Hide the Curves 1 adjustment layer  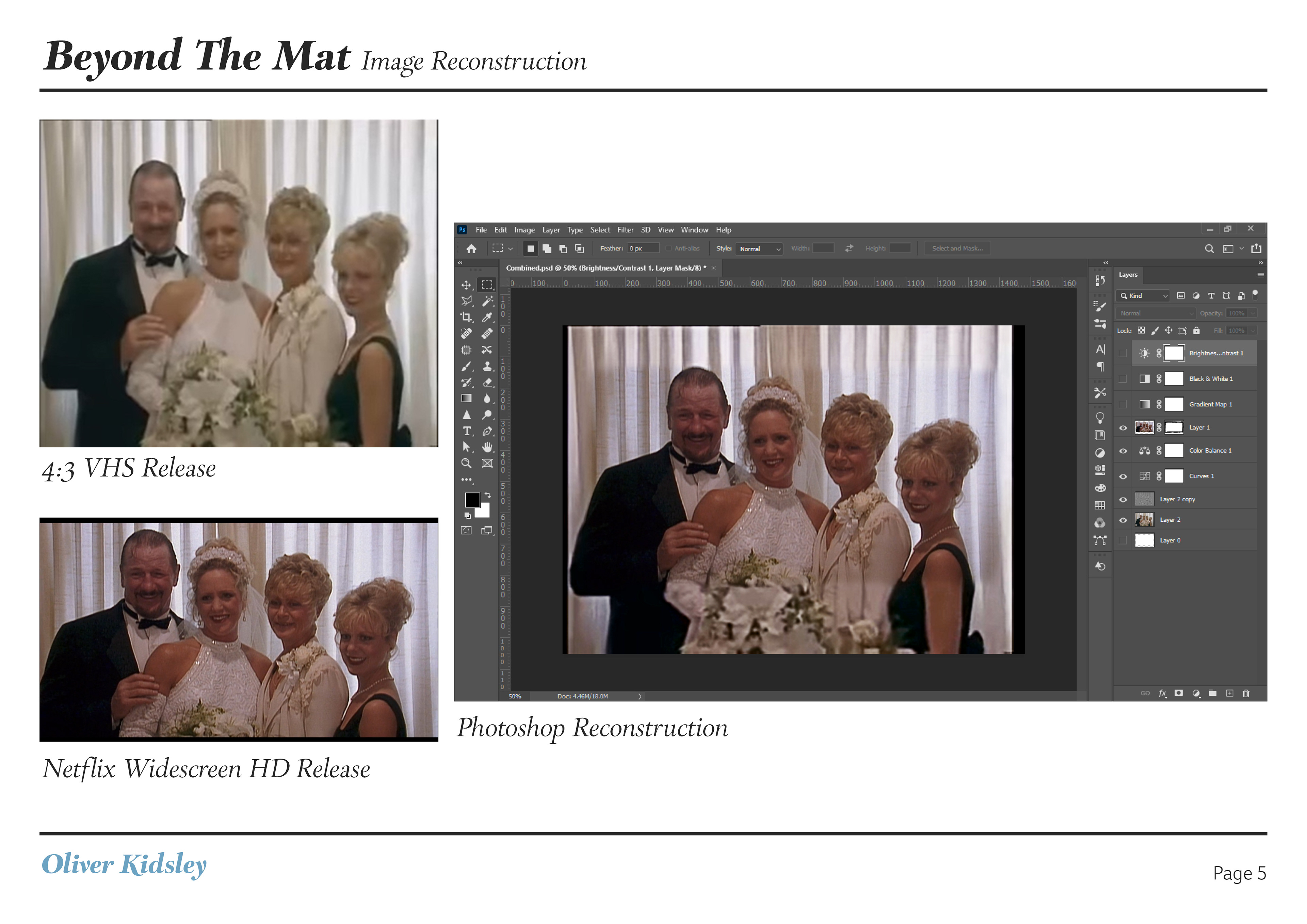click(1123, 476)
